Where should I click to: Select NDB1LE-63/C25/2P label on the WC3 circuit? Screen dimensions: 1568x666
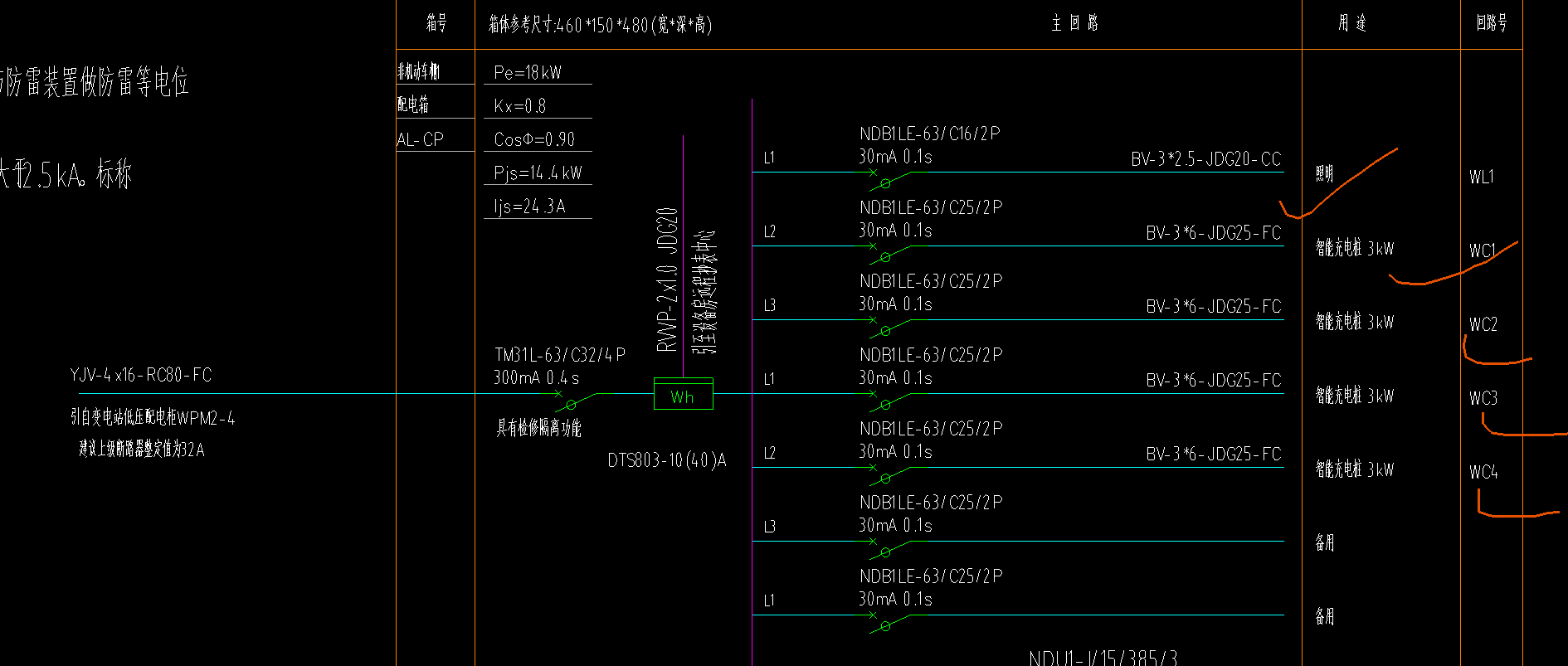pos(931,355)
